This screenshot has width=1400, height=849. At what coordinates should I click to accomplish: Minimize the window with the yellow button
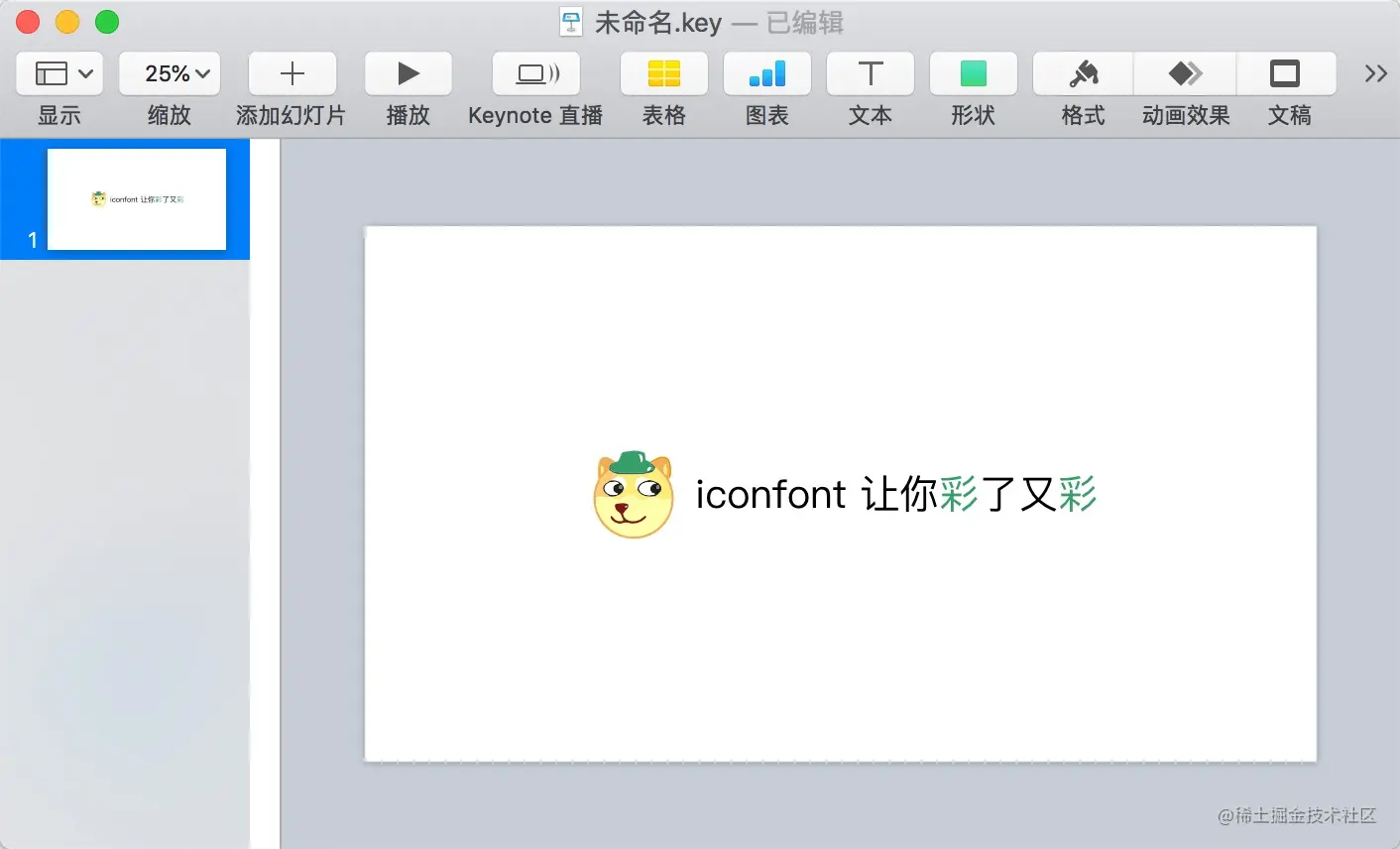(x=67, y=22)
